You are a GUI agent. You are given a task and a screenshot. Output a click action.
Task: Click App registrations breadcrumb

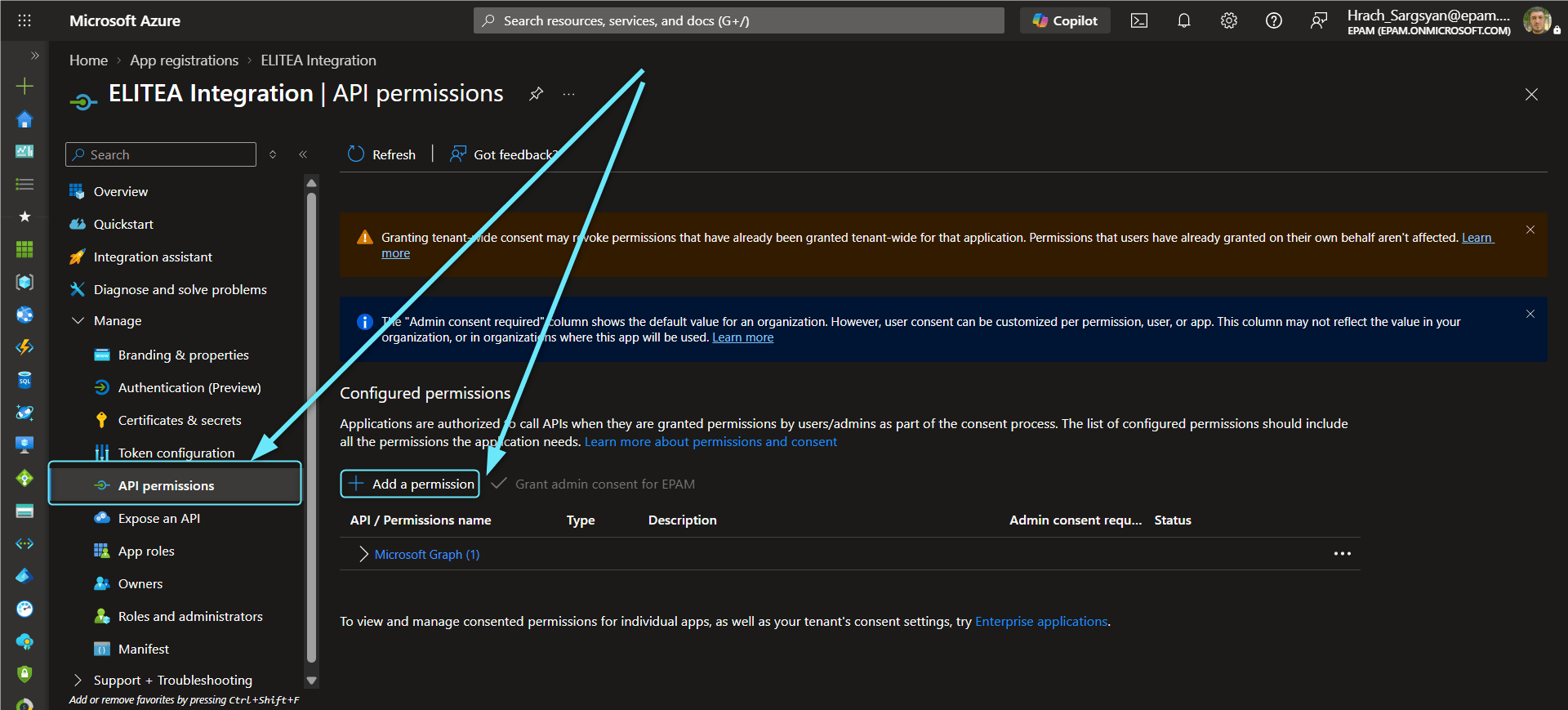click(185, 60)
